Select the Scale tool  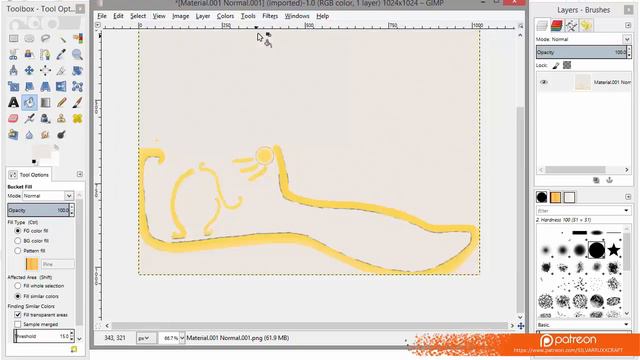[13, 87]
